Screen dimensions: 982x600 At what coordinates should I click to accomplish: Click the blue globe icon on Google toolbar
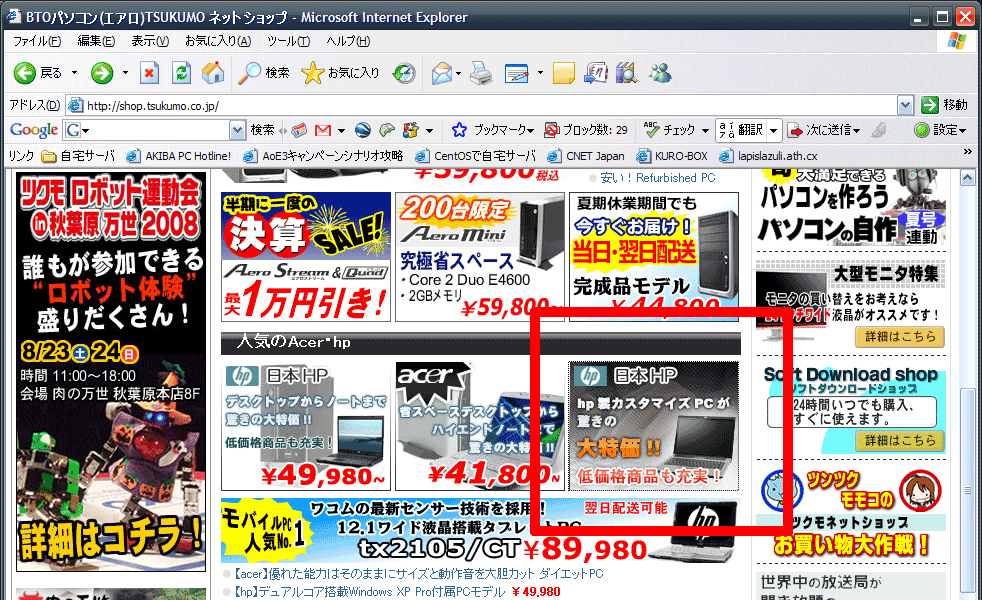point(363,130)
